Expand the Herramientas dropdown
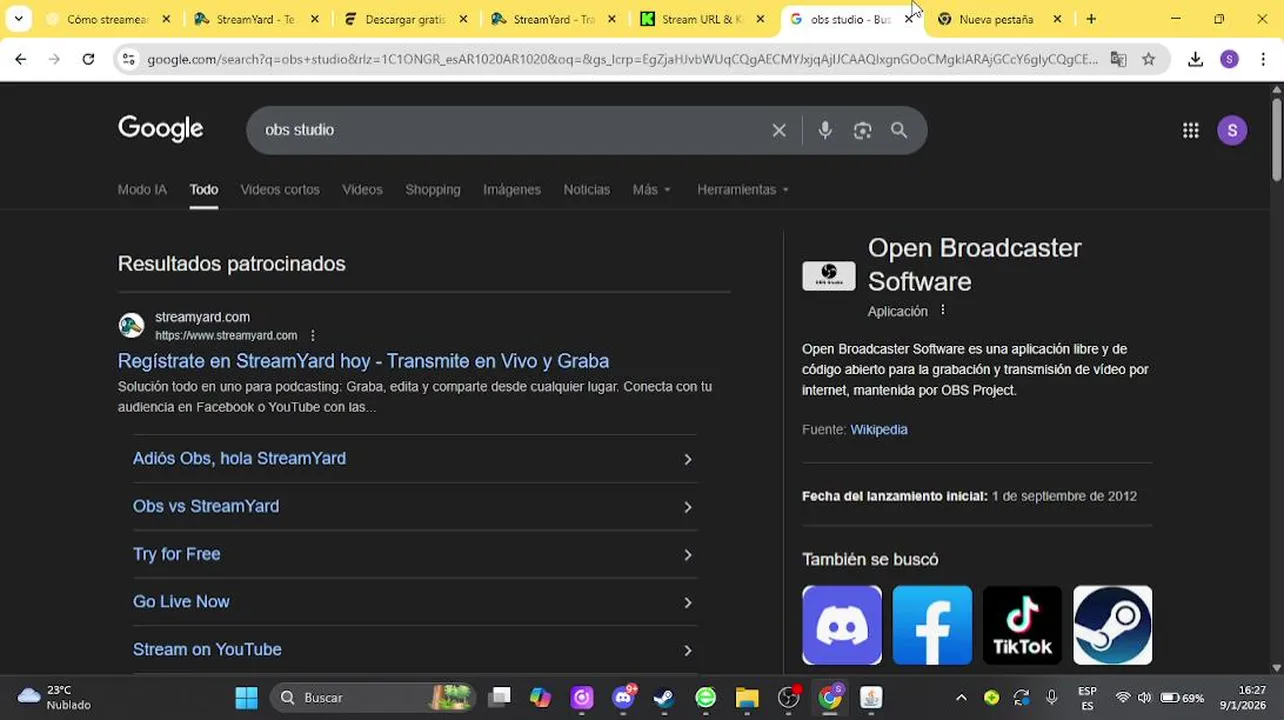Image resolution: width=1284 pixels, height=720 pixels. pyautogui.click(x=743, y=189)
